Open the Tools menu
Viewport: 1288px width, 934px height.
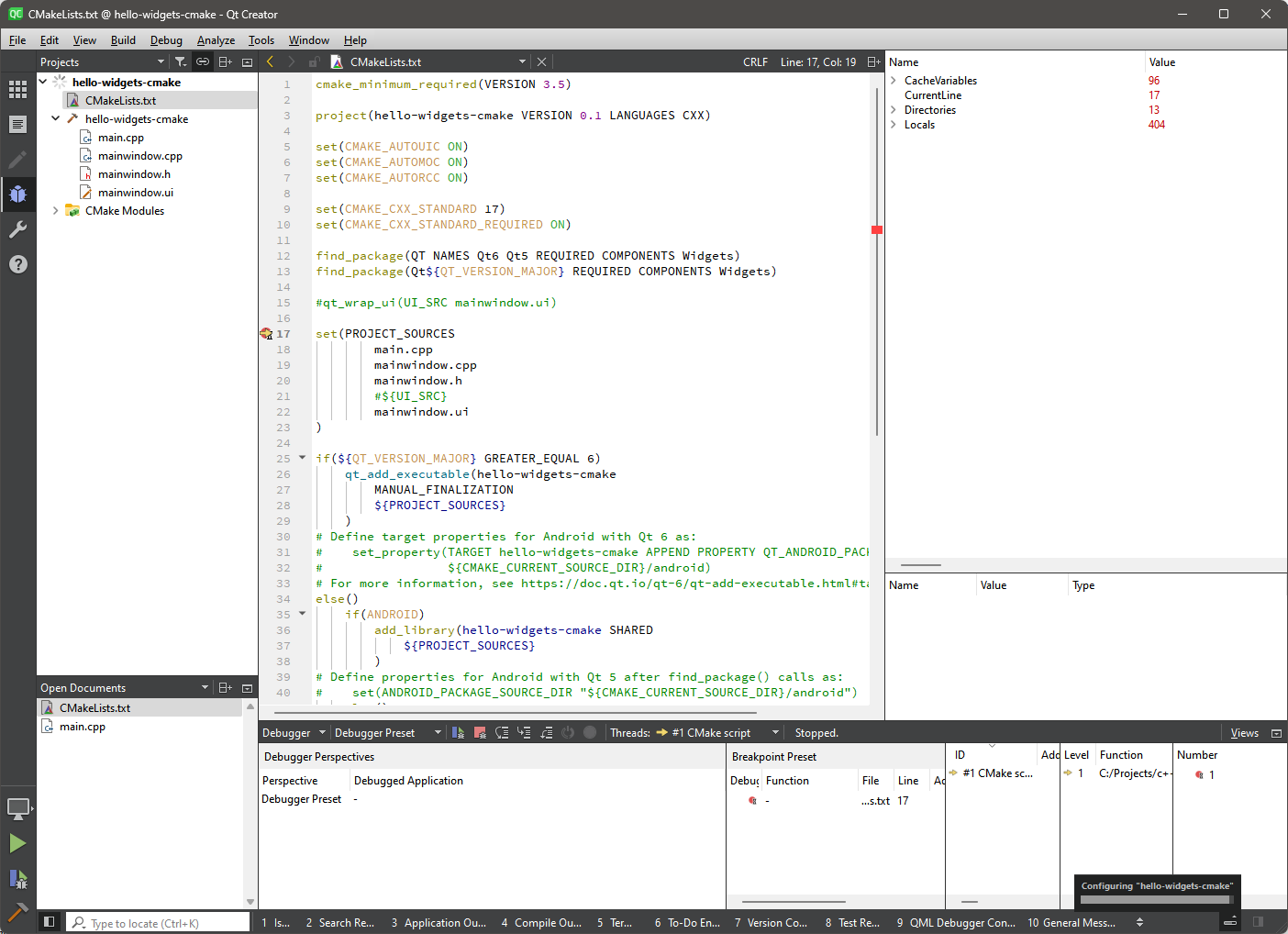pyautogui.click(x=261, y=39)
